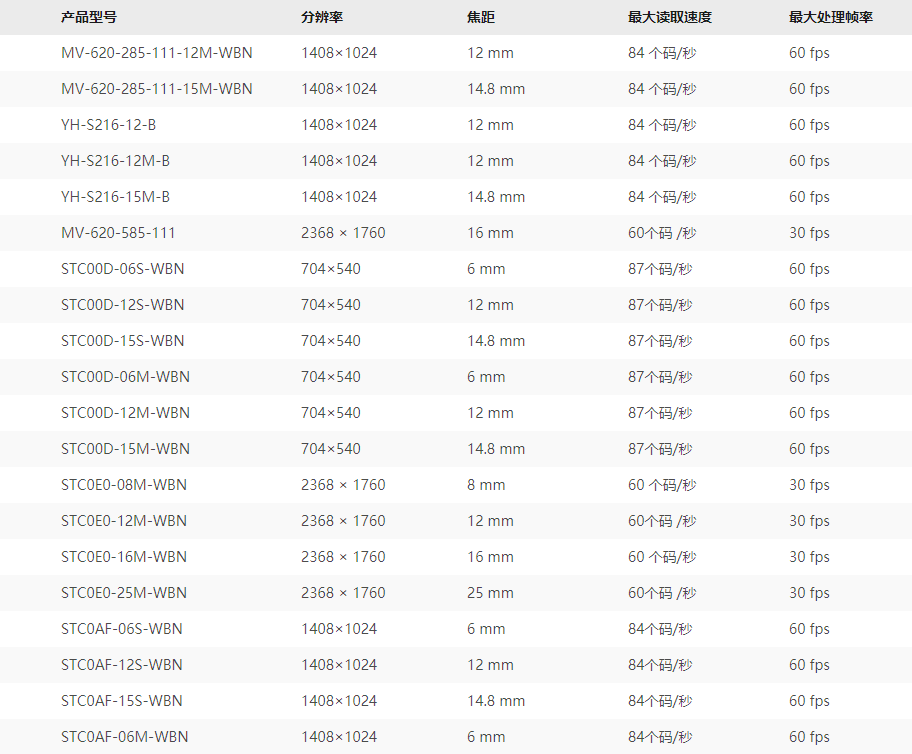Select the STC0AF-15S-WBN model name
This screenshot has width=912, height=754.
121,701
